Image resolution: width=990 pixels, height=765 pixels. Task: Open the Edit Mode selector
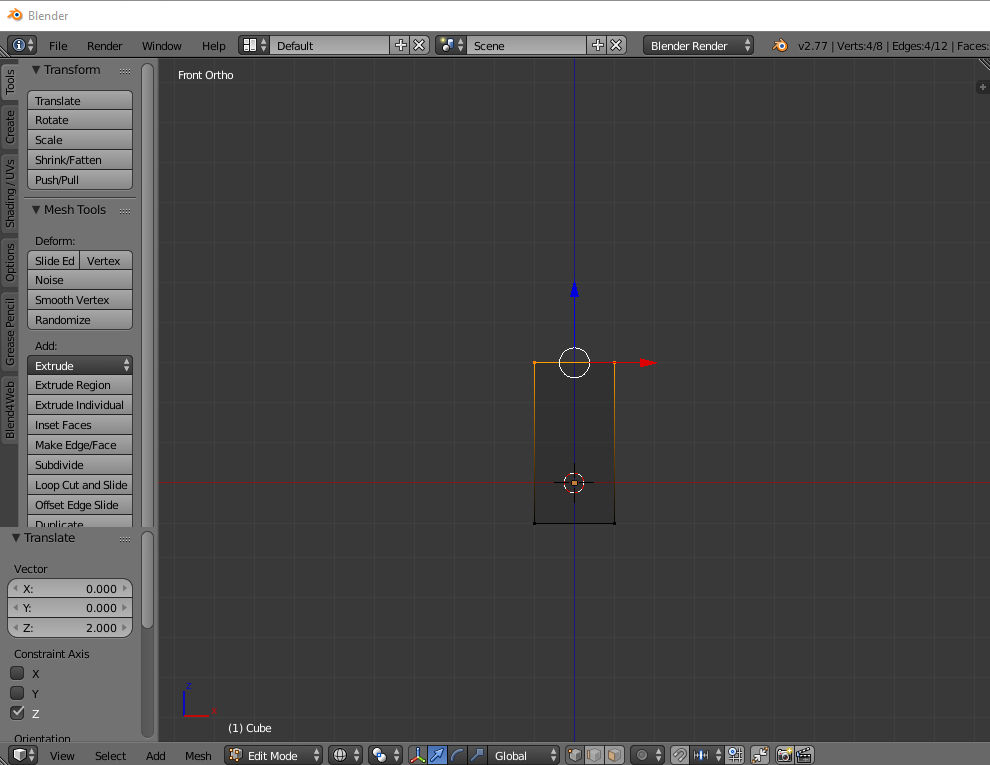[x=273, y=755]
